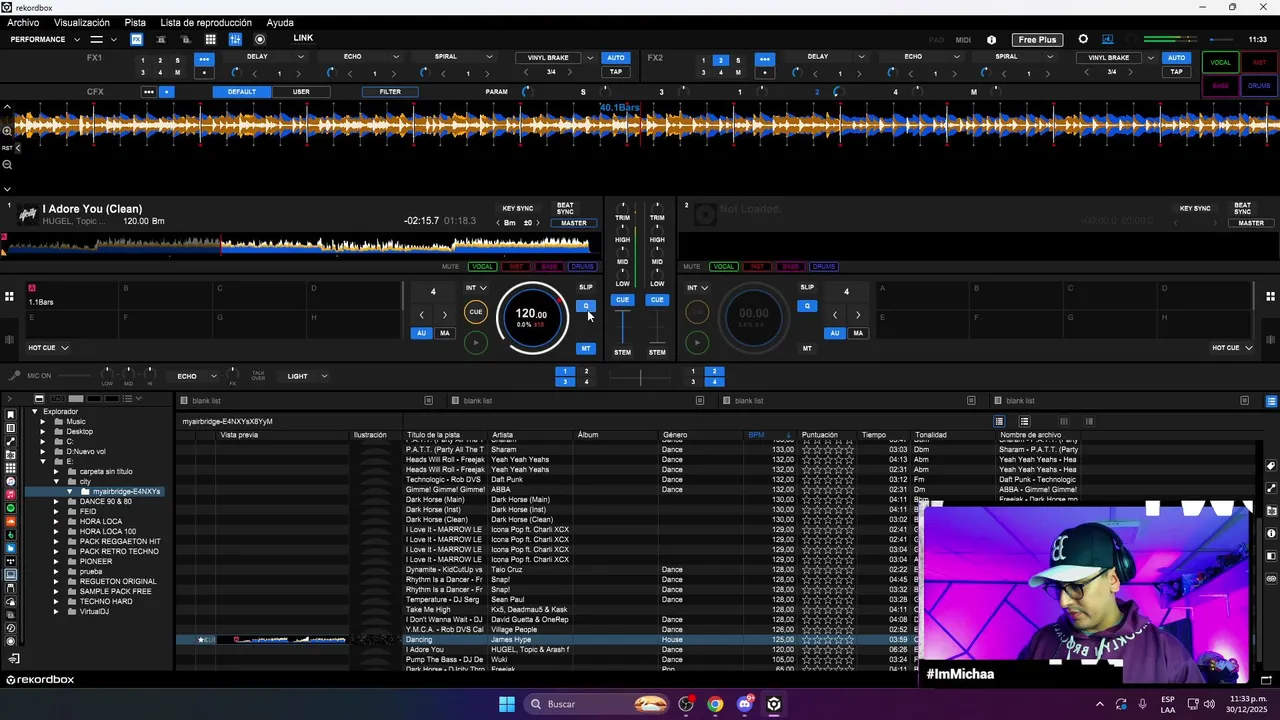Open the Visualización menu
1280x720 pixels.
82,22
